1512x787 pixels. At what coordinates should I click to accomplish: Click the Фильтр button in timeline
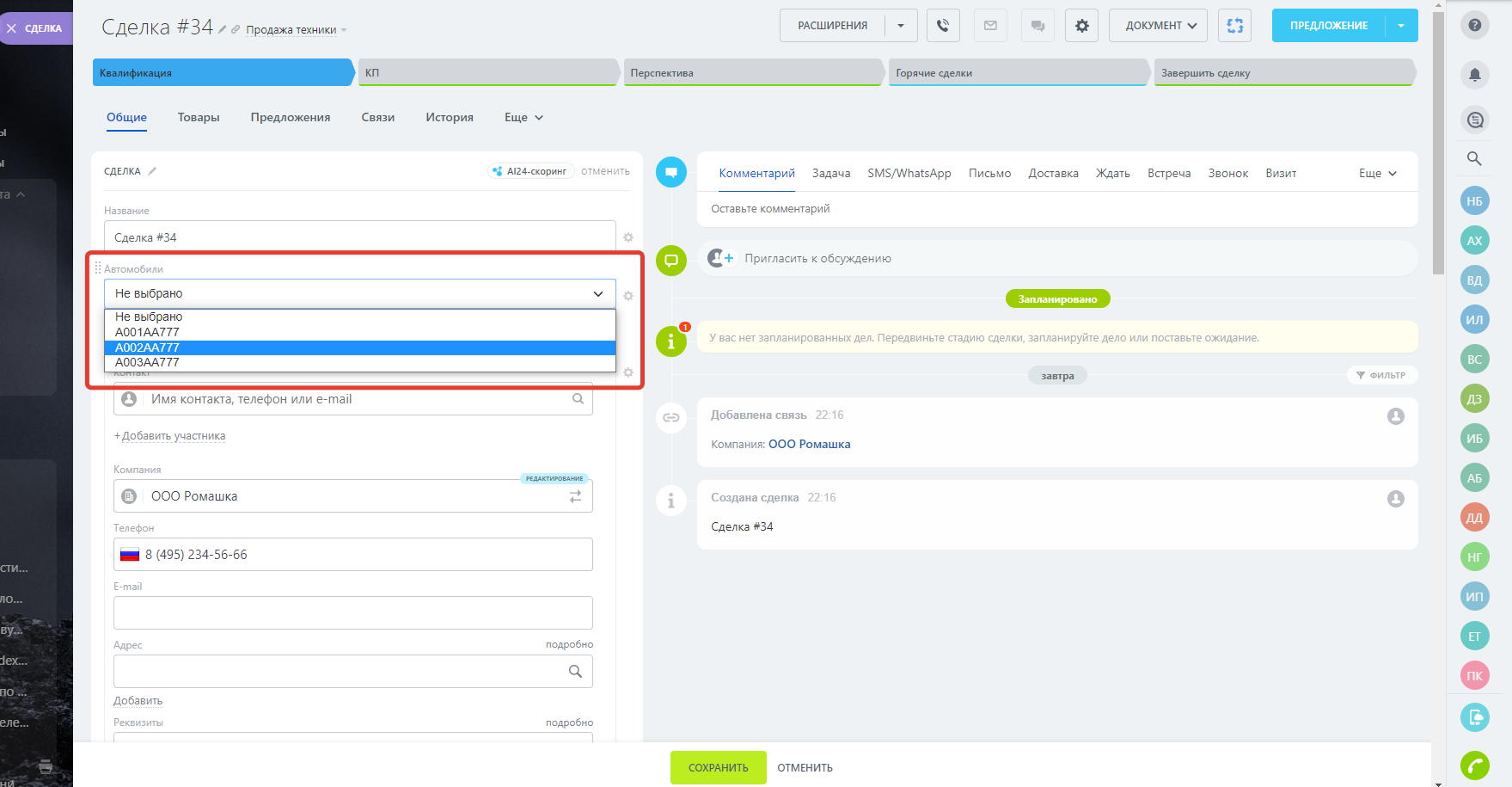coord(1381,375)
